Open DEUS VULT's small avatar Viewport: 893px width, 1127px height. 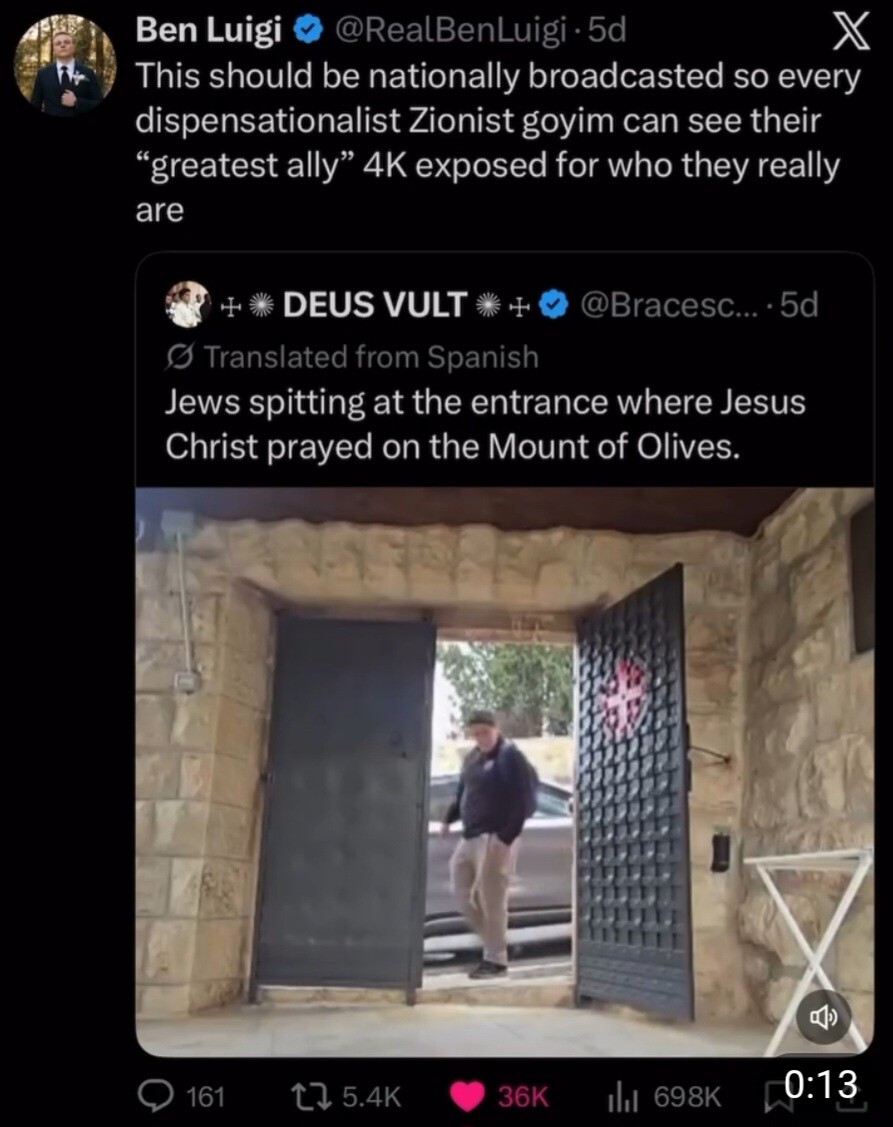point(188,304)
